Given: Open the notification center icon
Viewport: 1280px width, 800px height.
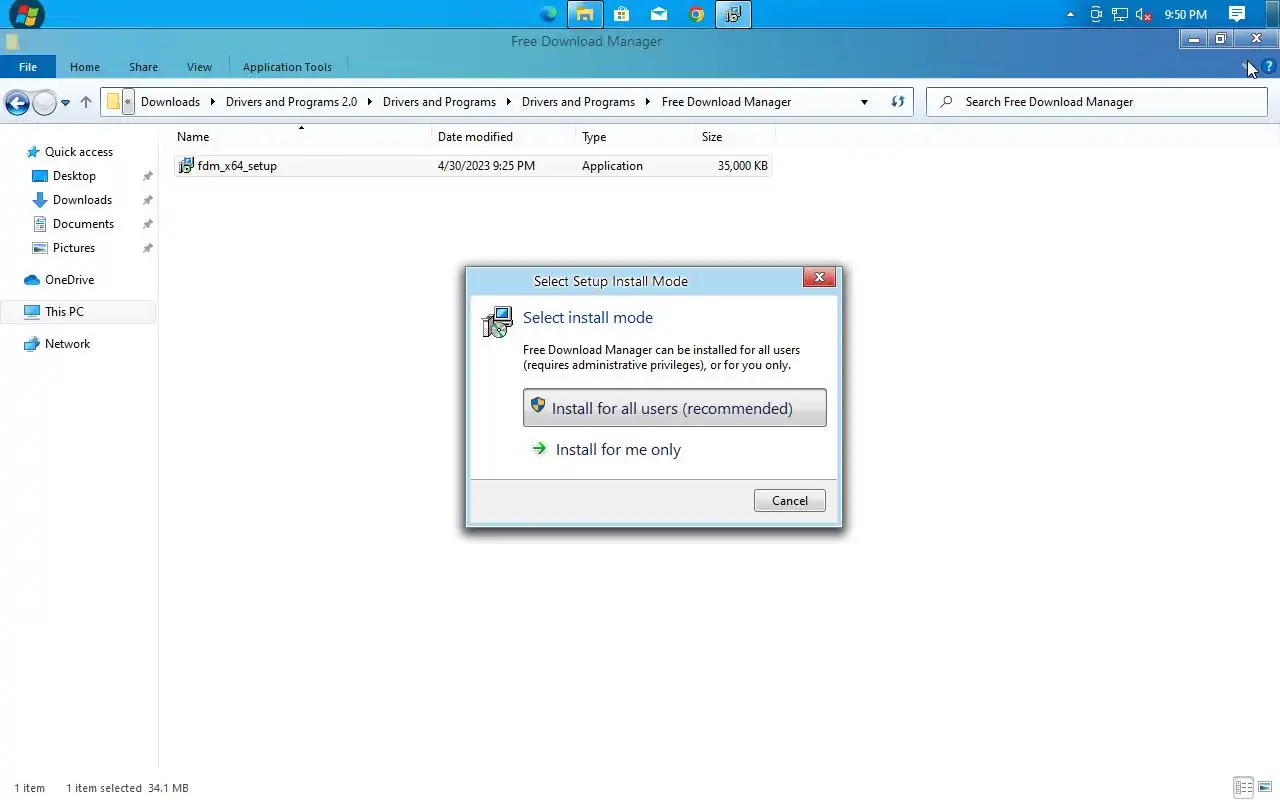Looking at the screenshot, I should click(1237, 14).
